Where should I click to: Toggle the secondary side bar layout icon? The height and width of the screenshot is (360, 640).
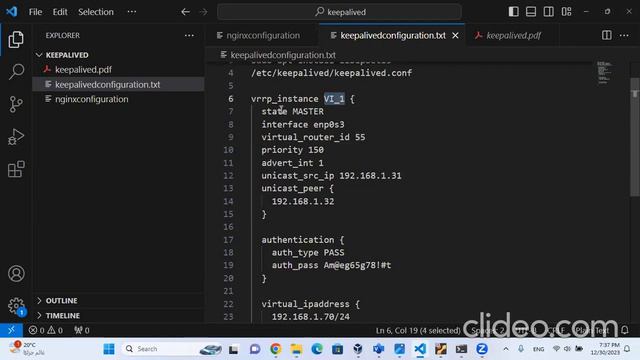[549, 11]
